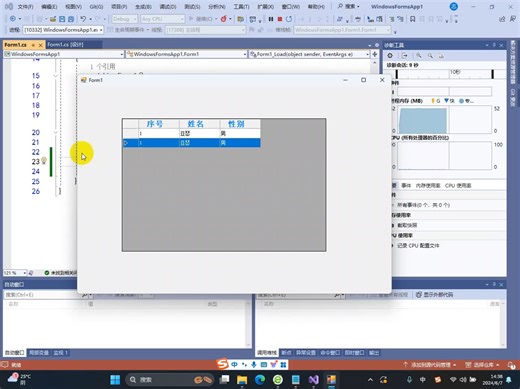Open the stack frame dropdown
The height and width of the screenshot is (389, 520).
pyautogui.click(x=342, y=30)
